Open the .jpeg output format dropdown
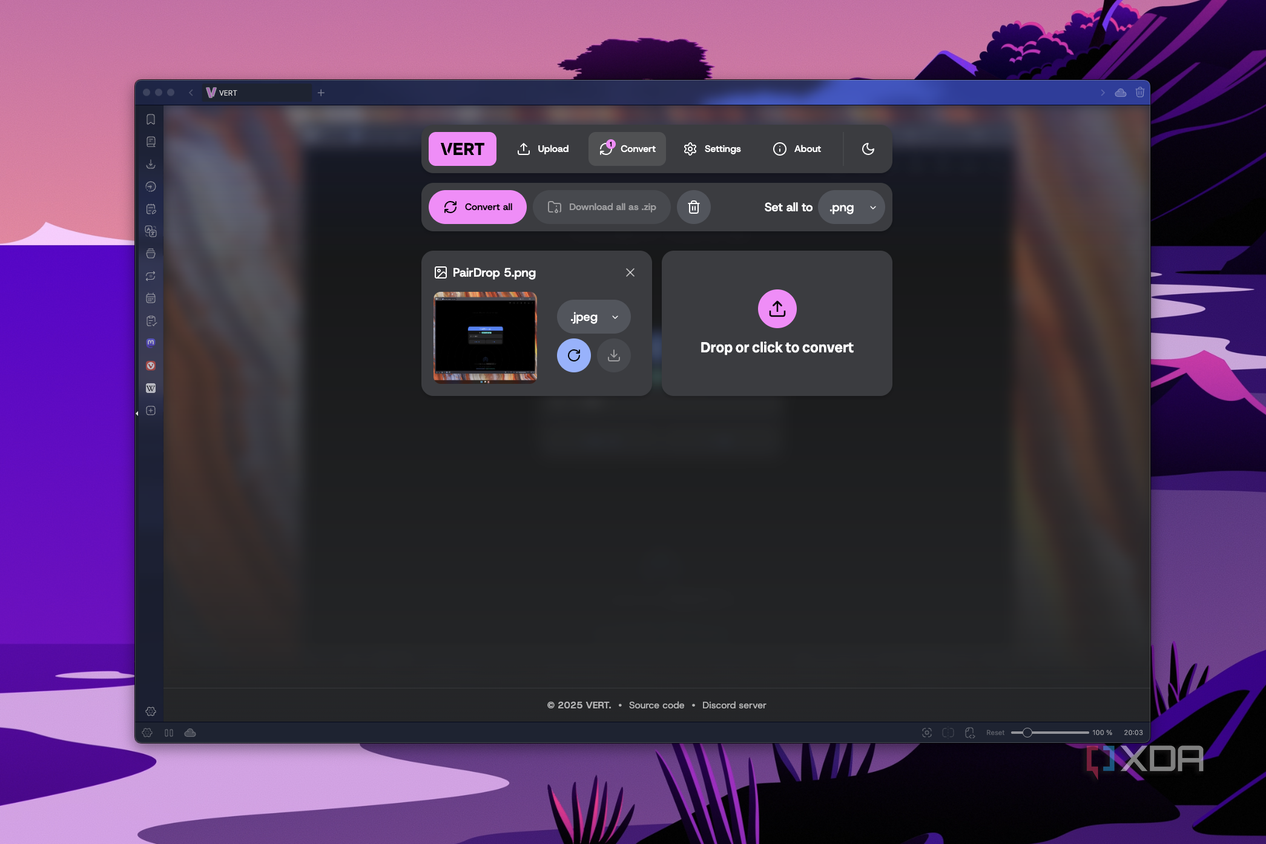 [x=594, y=317]
